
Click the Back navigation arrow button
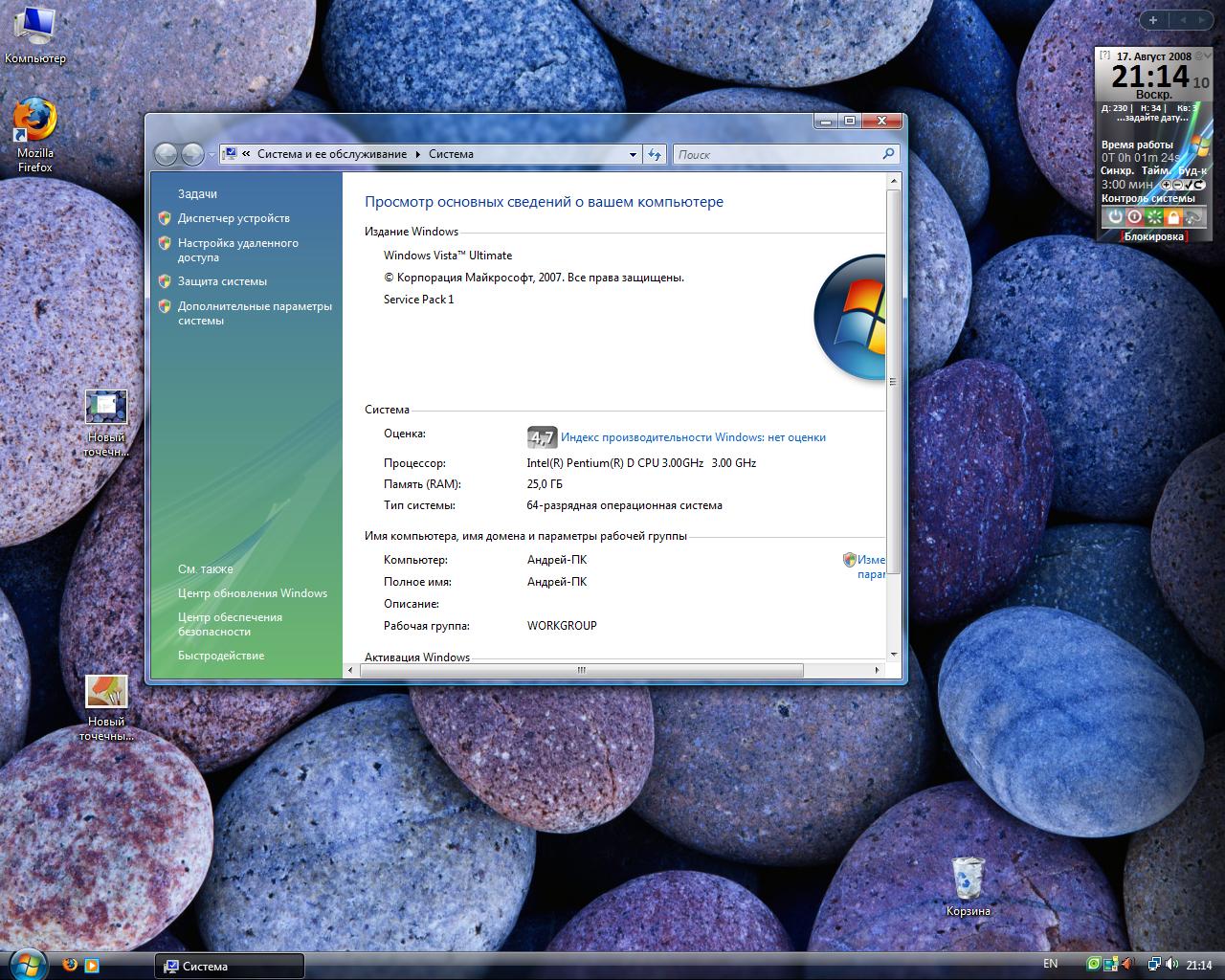coord(166,154)
